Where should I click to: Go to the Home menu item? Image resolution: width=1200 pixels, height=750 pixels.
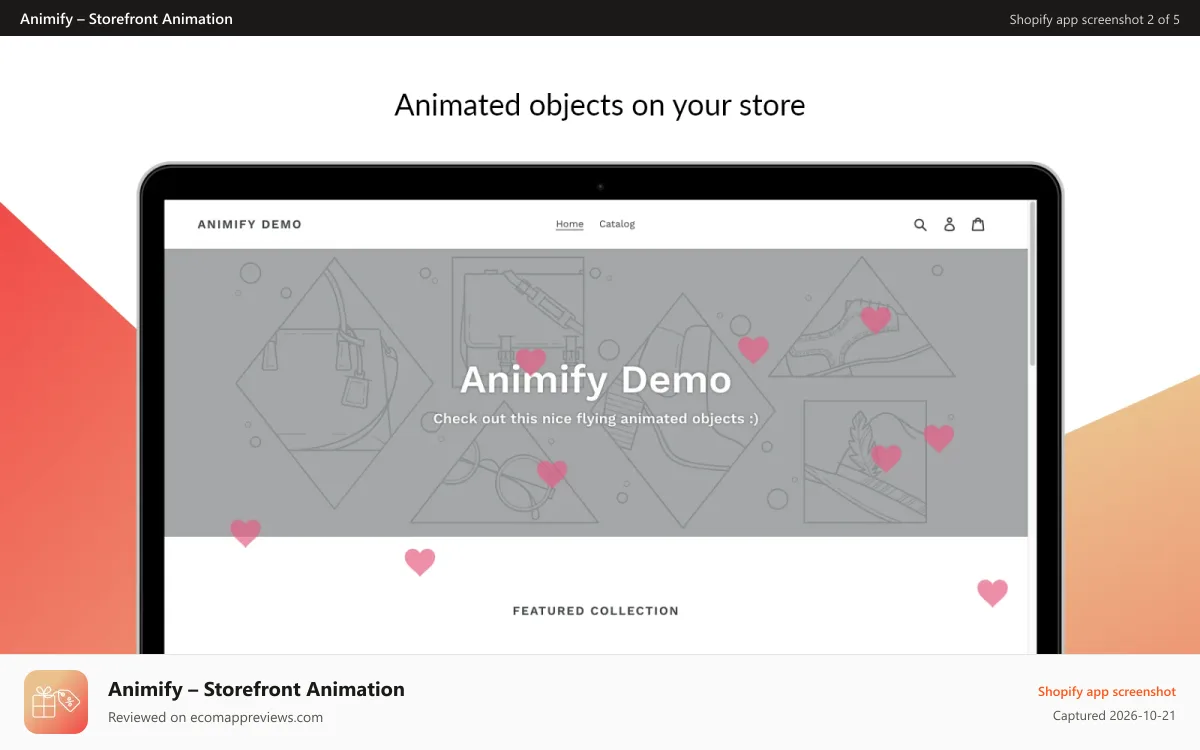570,224
